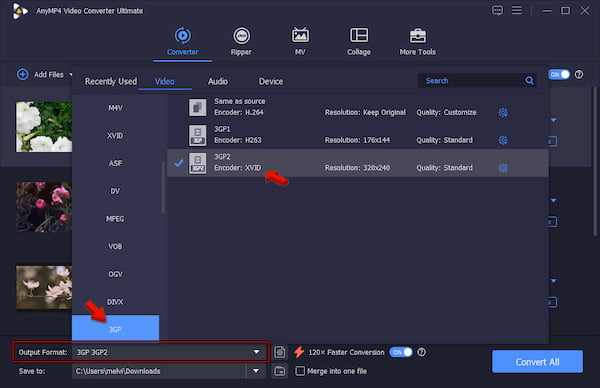The image size is (600, 388).
Task: Switch to Audio tab
Action: pyautogui.click(x=218, y=81)
